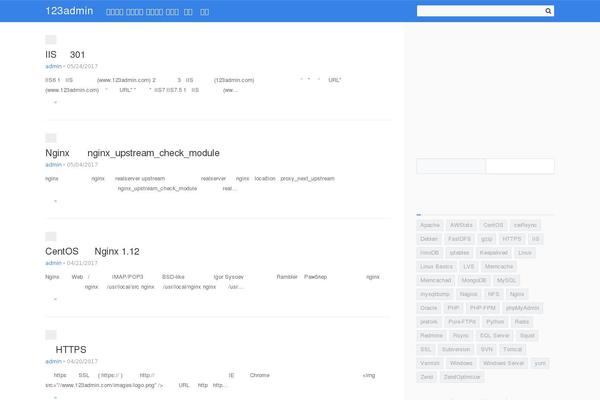Select the IIS tag in tag cloud
Viewport: 600px width, 400px height.
[x=535, y=239]
